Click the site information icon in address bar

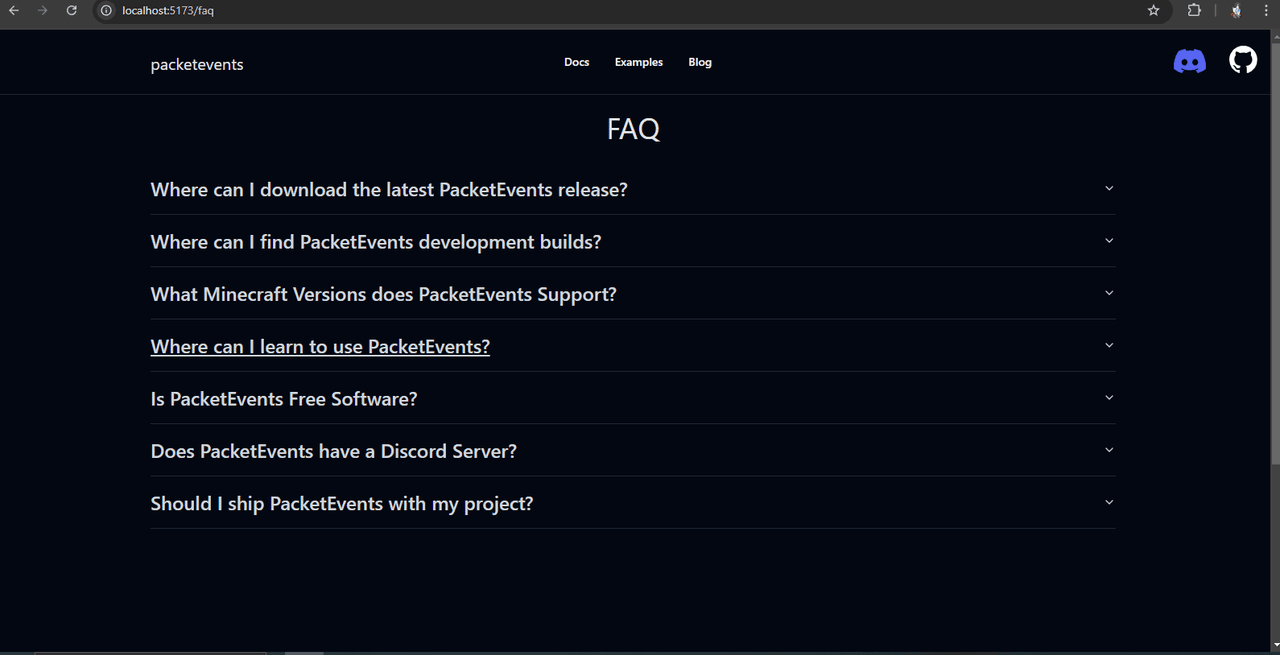(106, 11)
